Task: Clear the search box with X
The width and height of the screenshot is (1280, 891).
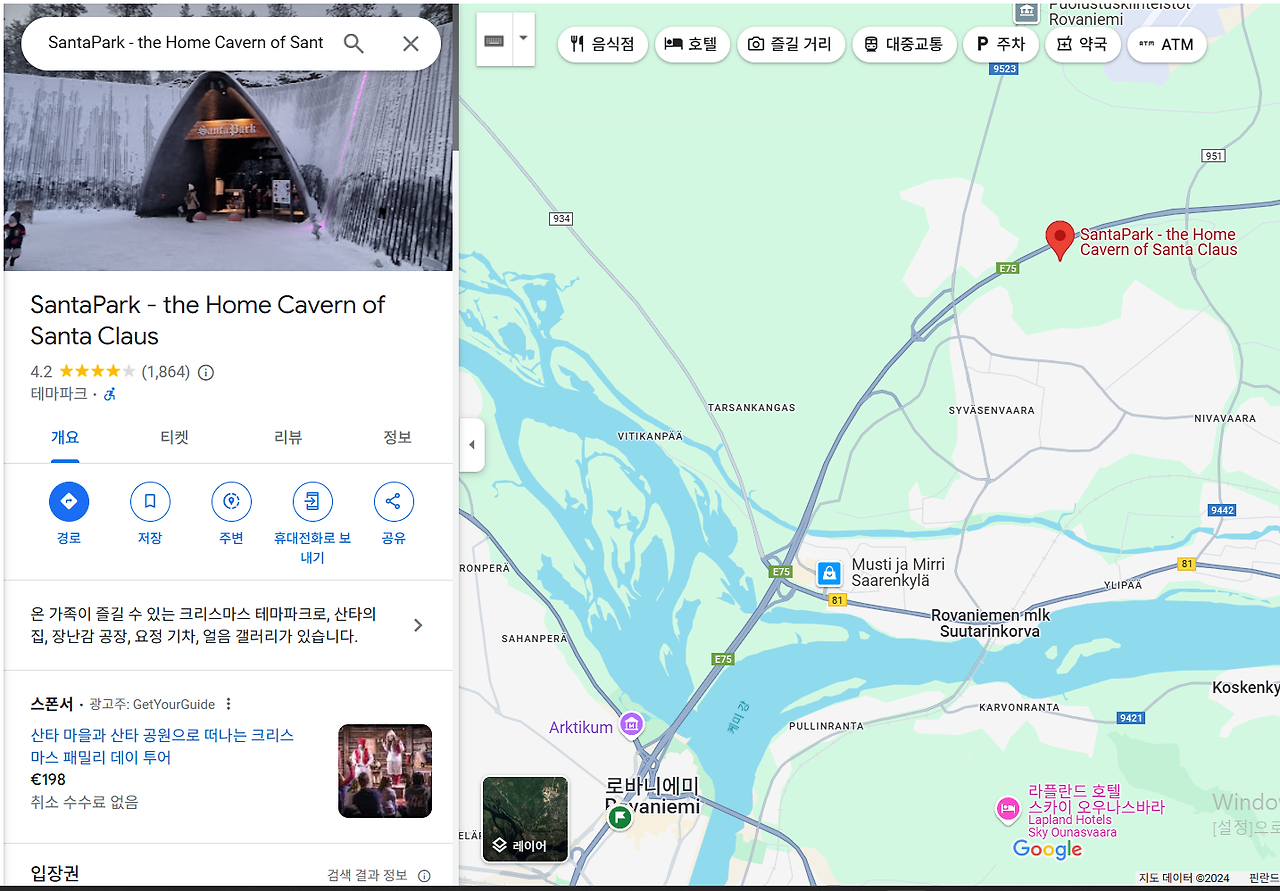Action: (411, 43)
